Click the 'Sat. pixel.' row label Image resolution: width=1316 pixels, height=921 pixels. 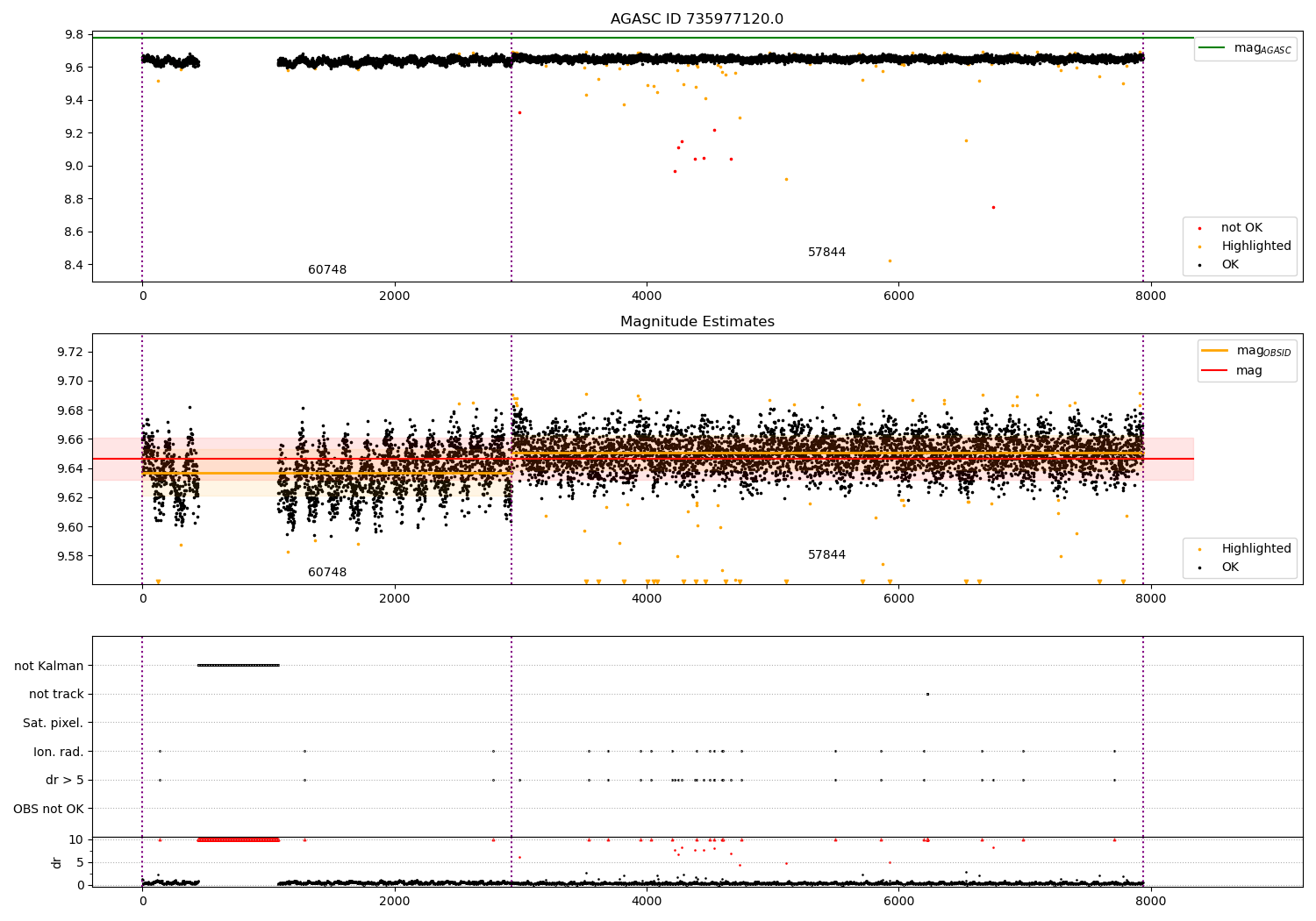[54, 724]
